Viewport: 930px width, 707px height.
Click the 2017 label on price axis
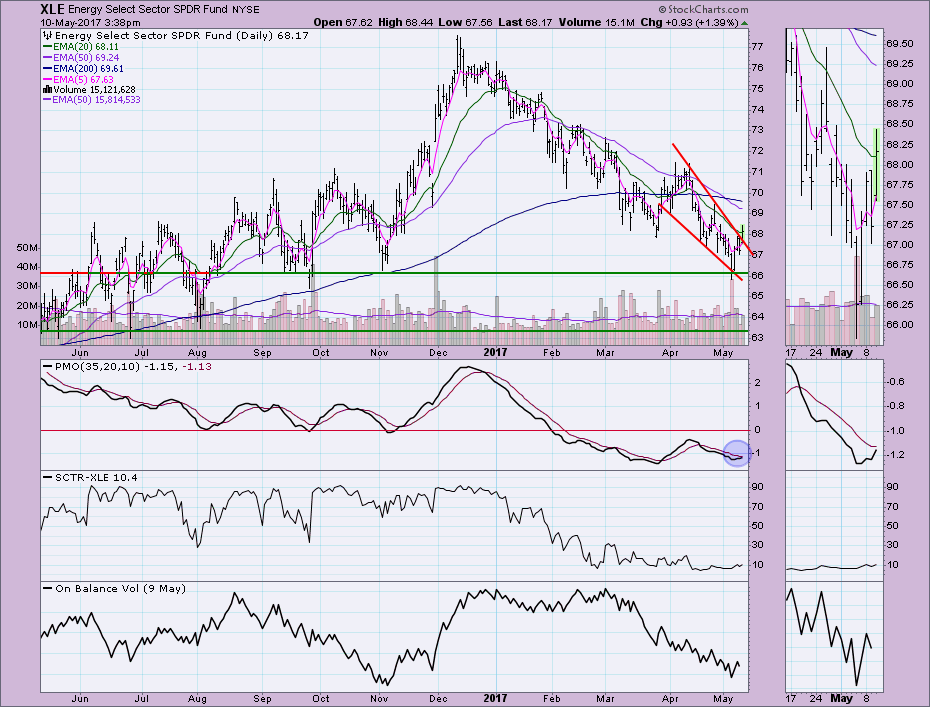(495, 352)
